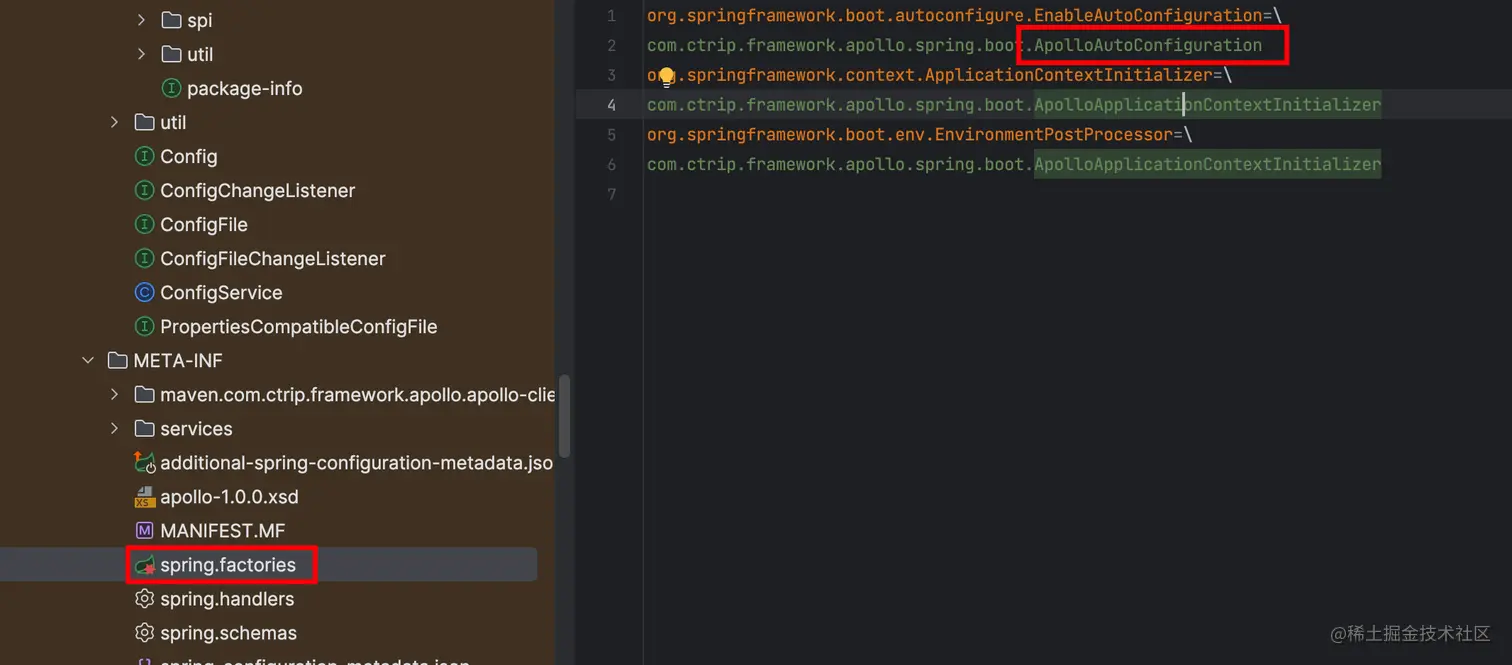The width and height of the screenshot is (1512, 665).
Task: Open the ConfigService class
Action: (221, 292)
